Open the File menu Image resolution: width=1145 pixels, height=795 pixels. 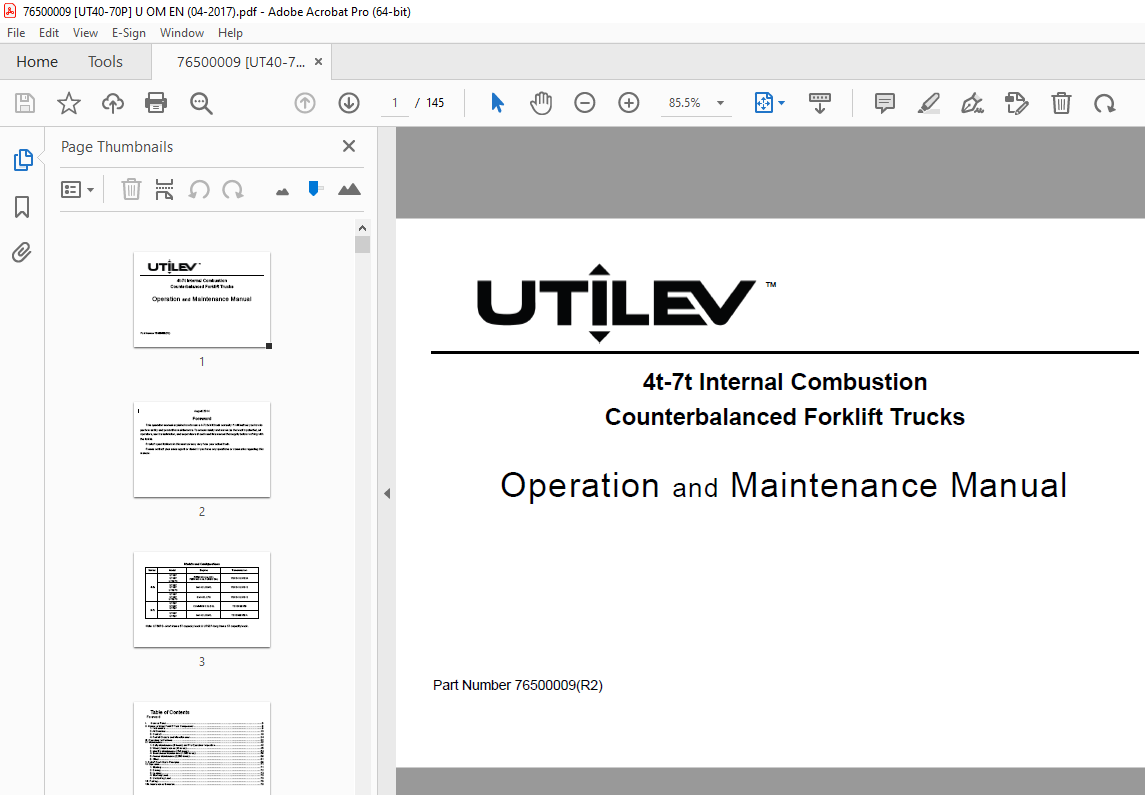[16, 33]
